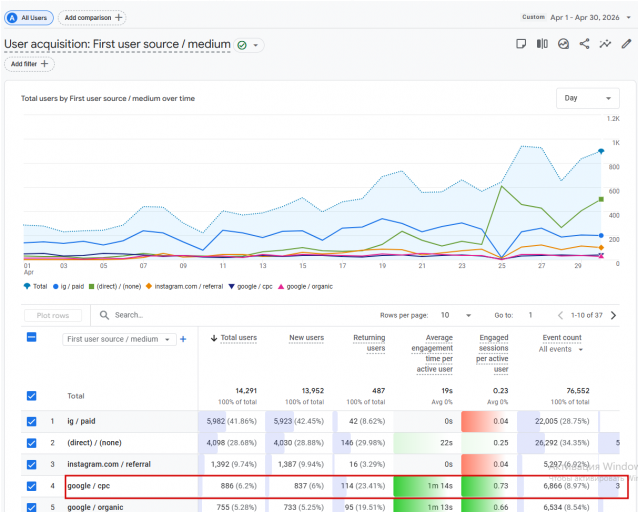Click Event count column header

pyautogui.click(x=562, y=338)
